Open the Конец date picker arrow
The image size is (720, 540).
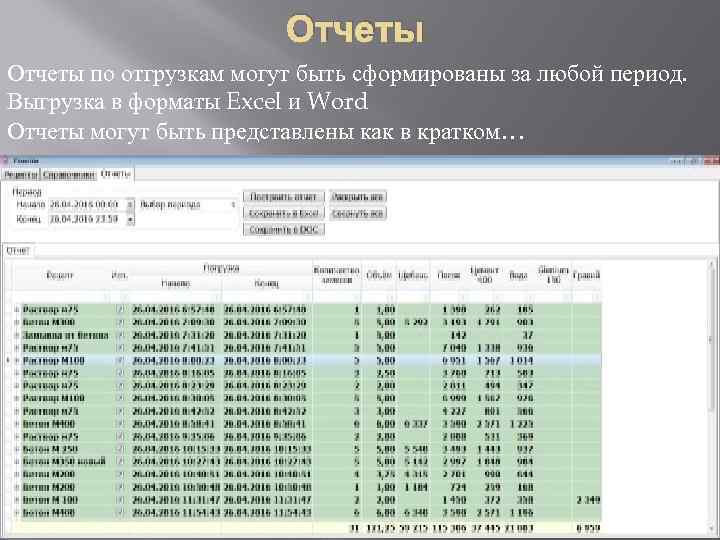point(130,220)
